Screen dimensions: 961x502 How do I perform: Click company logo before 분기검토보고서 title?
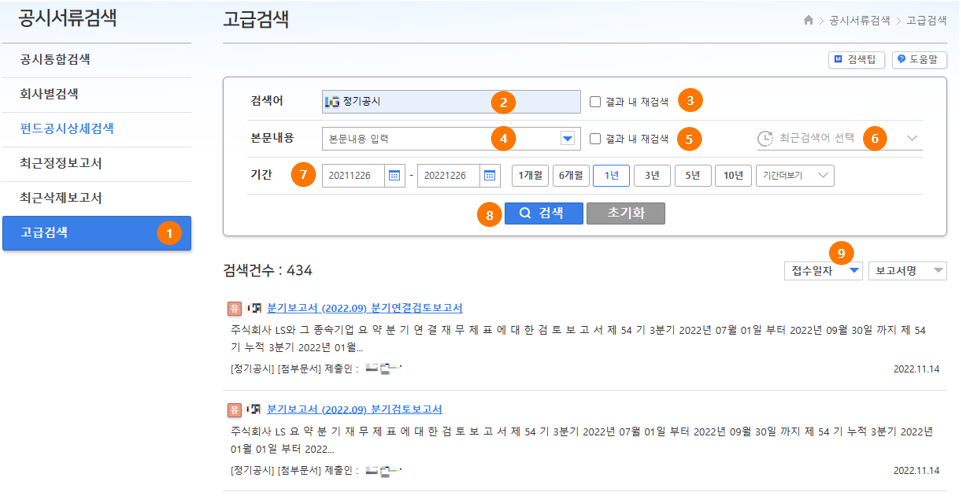pyautogui.click(x=254, y=409)
